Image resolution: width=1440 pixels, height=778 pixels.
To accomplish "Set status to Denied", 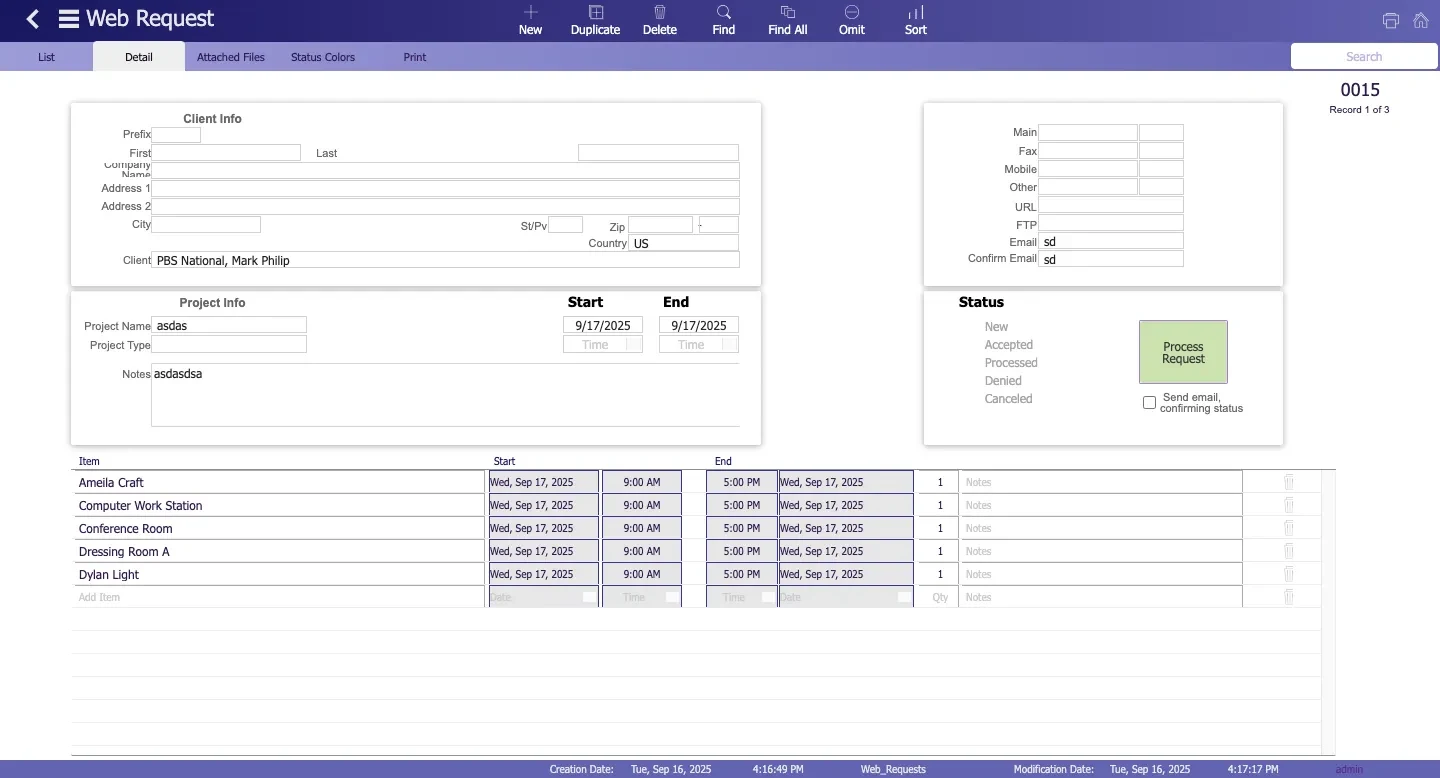I will [1003, 381].
